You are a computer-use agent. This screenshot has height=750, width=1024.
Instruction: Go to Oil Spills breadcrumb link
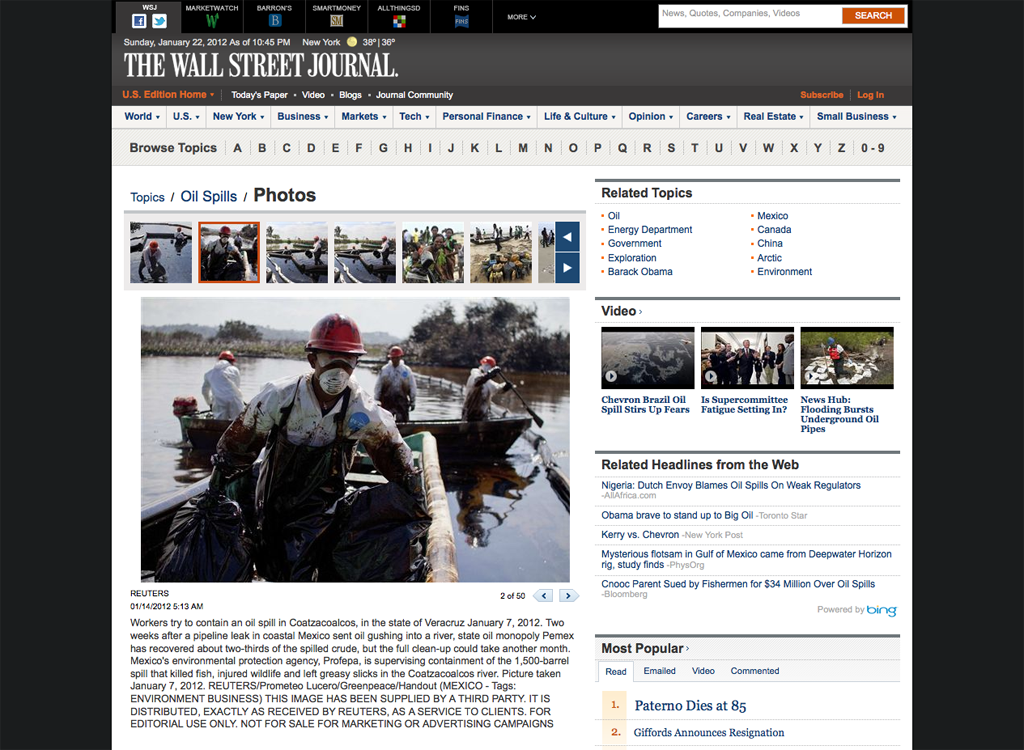click(209, 197)
